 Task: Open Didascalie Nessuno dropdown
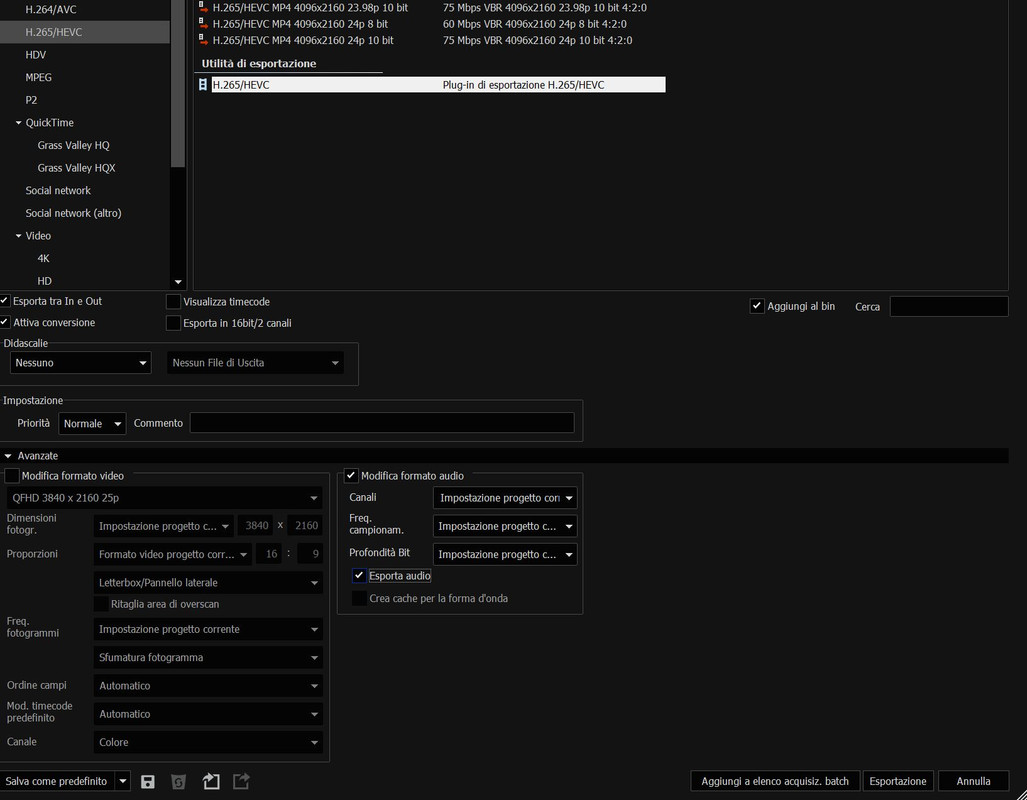point(81,363)
